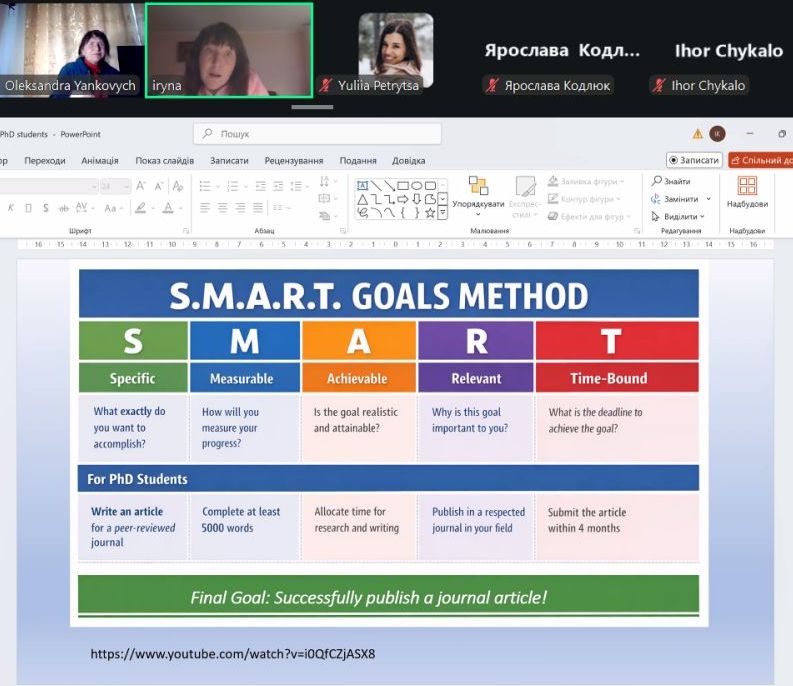
Task: Pick the star shape in shapes gallery
Action: click(430, 212)
